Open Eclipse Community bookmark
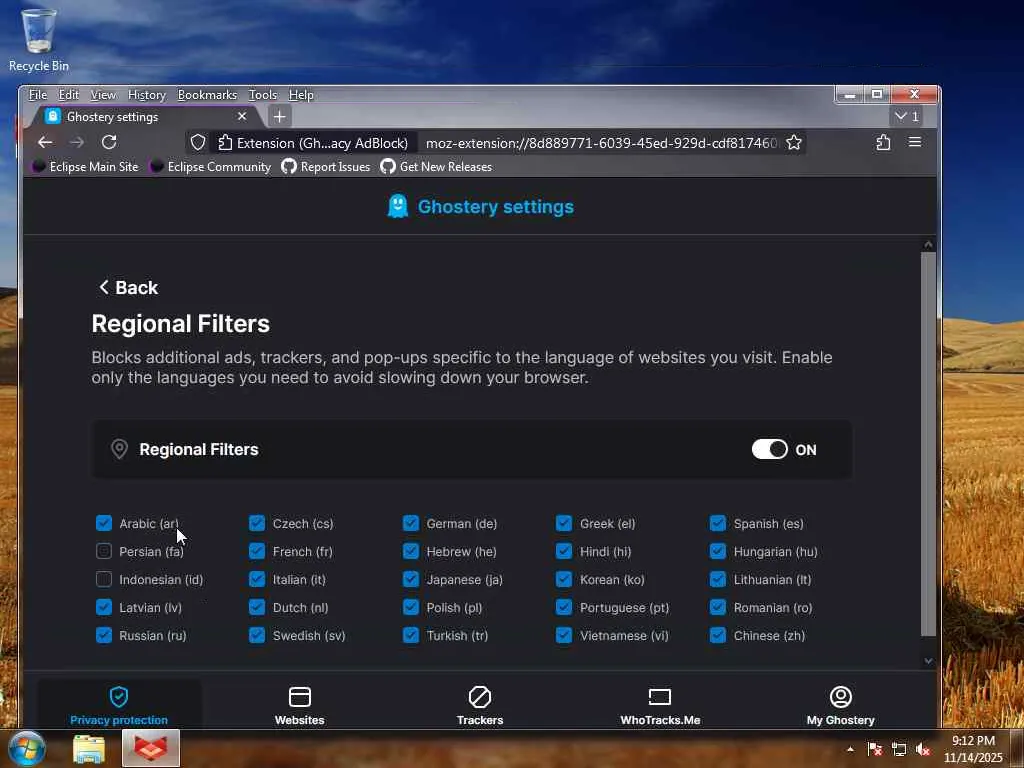The image size is (1024, 768). point(210,167)
